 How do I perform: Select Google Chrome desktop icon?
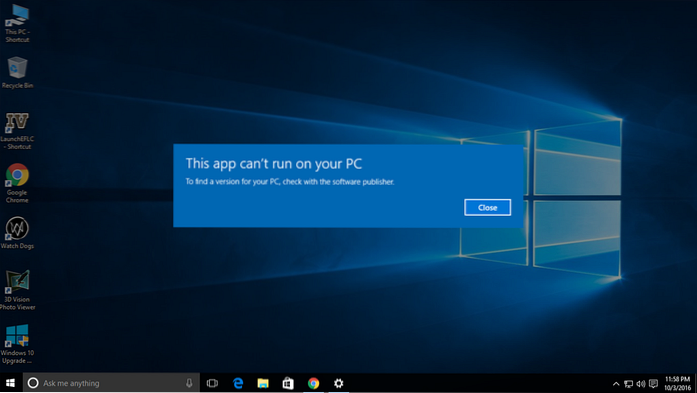point(17,184)
